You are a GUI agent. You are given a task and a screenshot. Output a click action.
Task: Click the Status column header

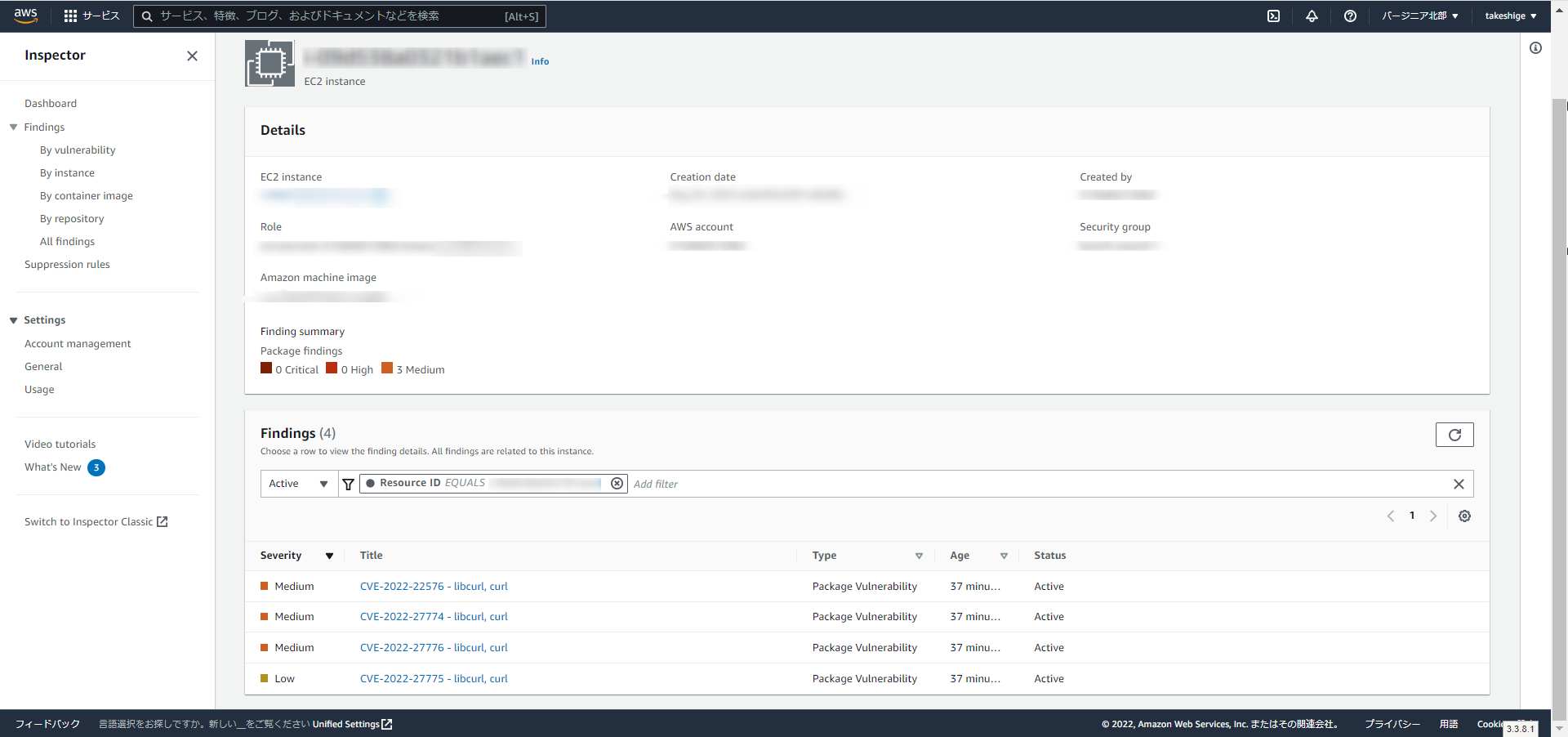1049,556
